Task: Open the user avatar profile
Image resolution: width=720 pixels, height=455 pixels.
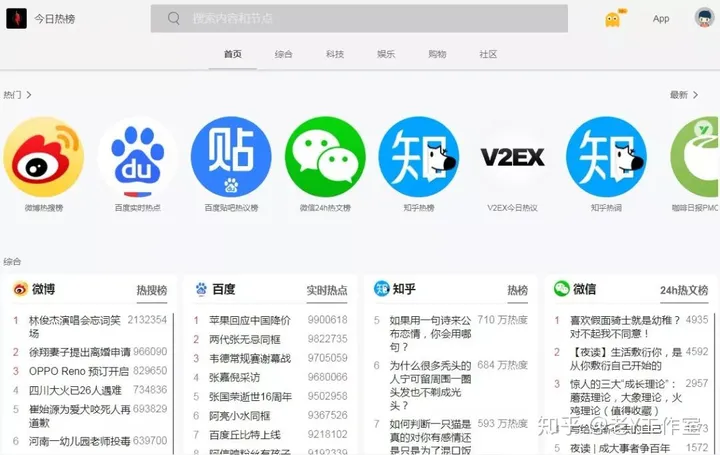Action: click(704, 18)
